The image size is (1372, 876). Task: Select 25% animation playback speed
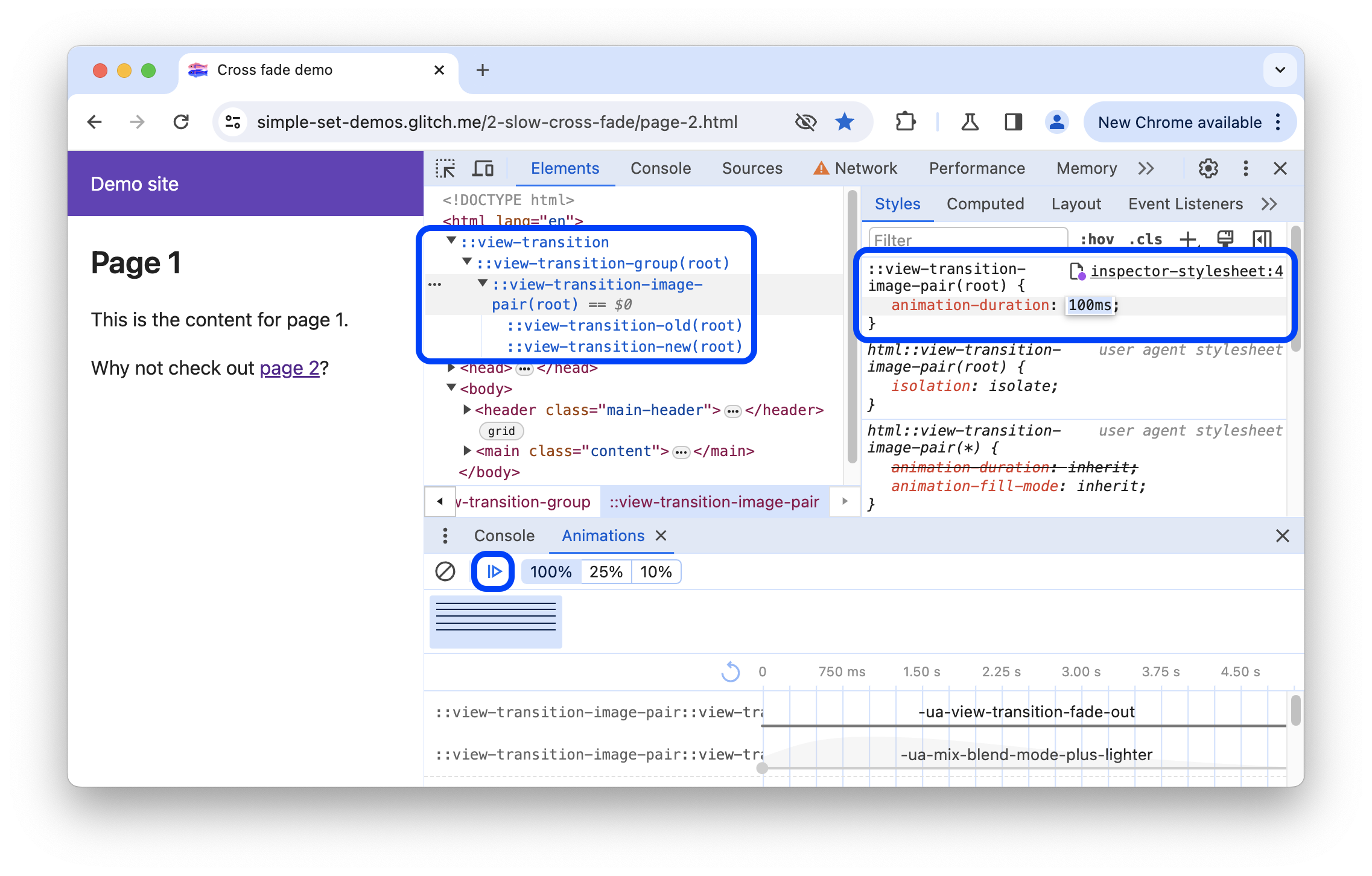(605, 571)
